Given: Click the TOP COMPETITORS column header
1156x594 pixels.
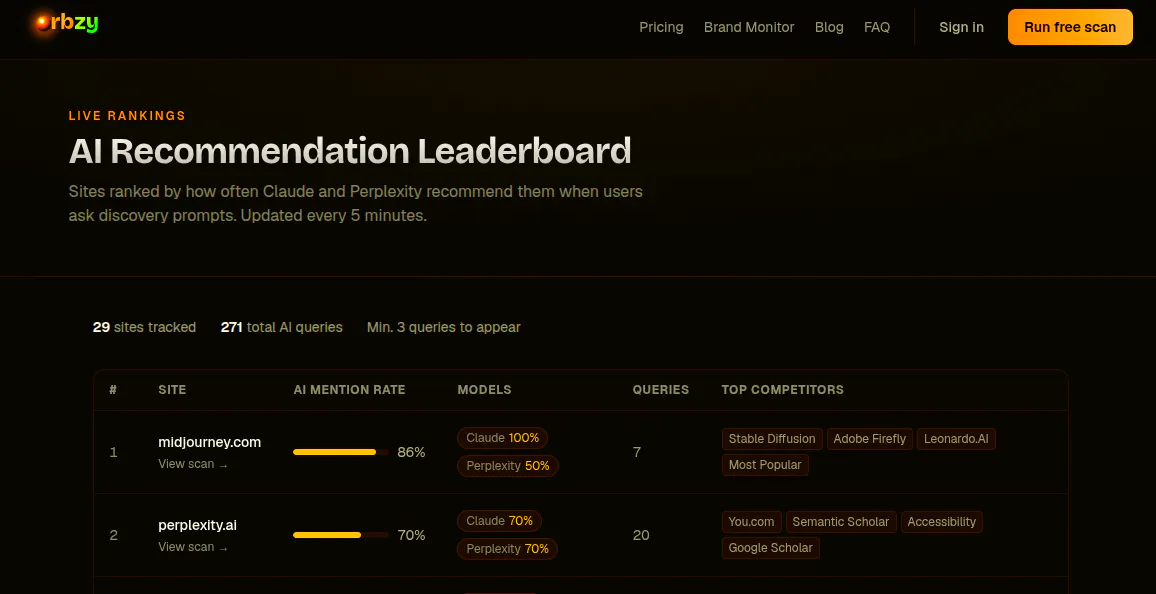Looking at the screenshot, I should pyautogui.click(x=783, y=390).
